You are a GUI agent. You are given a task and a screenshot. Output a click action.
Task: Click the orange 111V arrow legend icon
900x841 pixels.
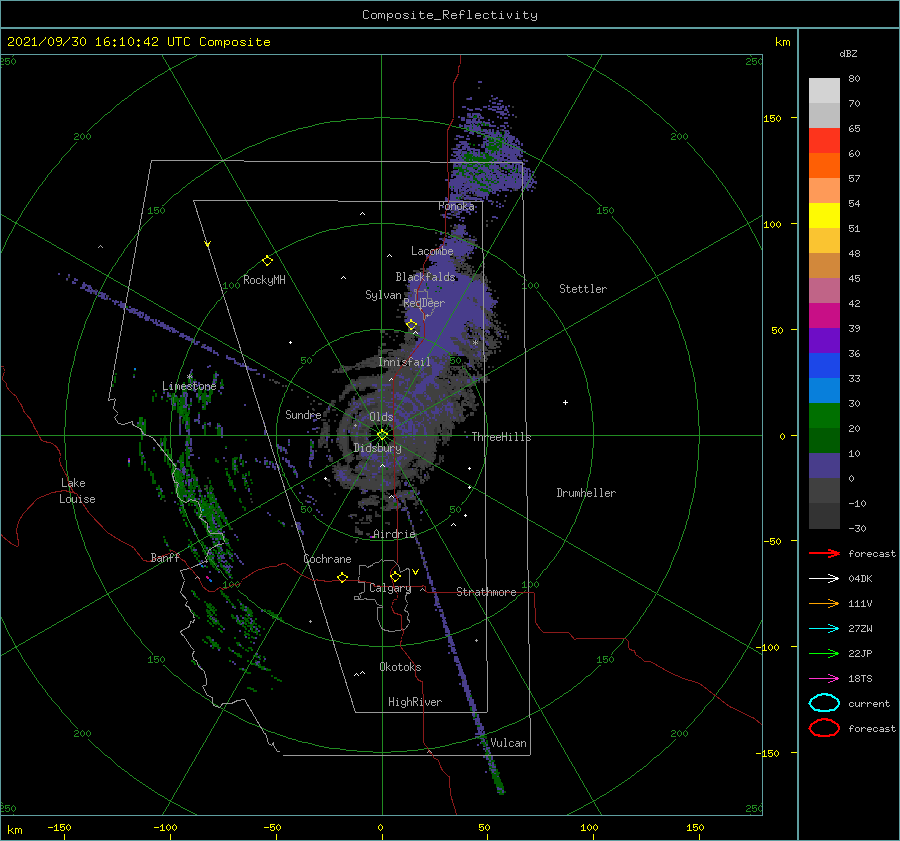(824, 603)
